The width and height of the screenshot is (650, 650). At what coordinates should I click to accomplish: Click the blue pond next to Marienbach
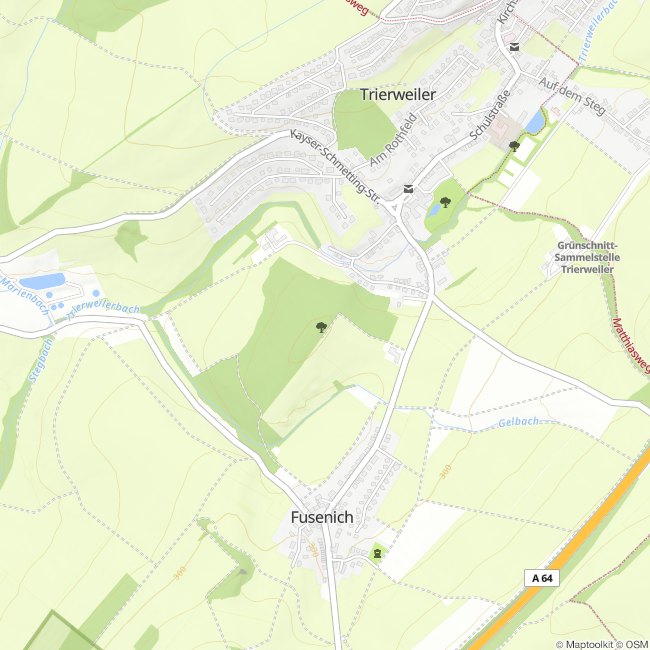[42, 281]
